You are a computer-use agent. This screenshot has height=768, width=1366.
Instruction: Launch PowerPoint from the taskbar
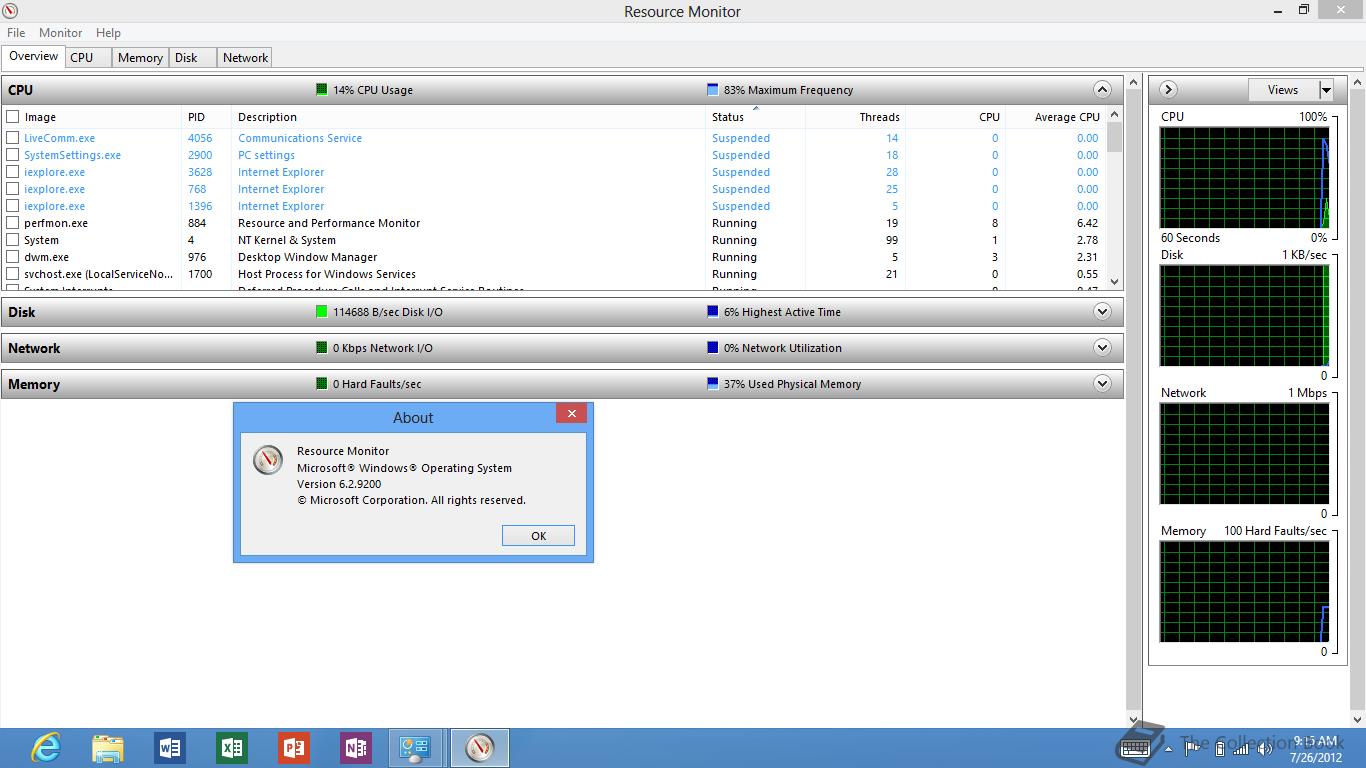click(293, 748)
